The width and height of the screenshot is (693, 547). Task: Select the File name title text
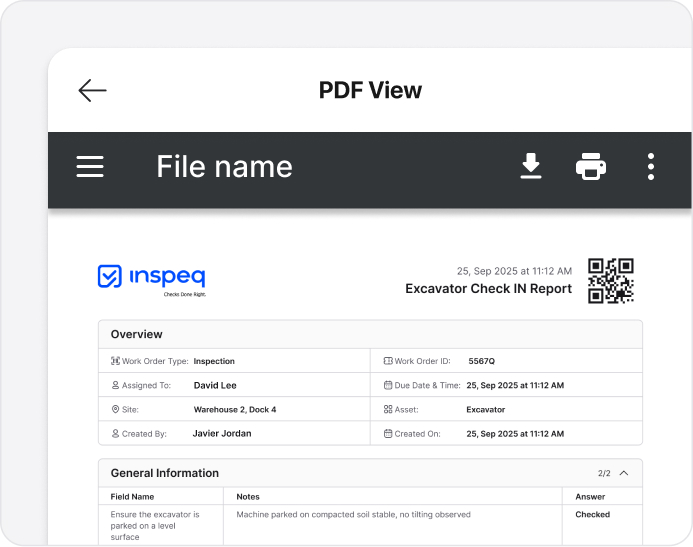click(x=225, y=167)
